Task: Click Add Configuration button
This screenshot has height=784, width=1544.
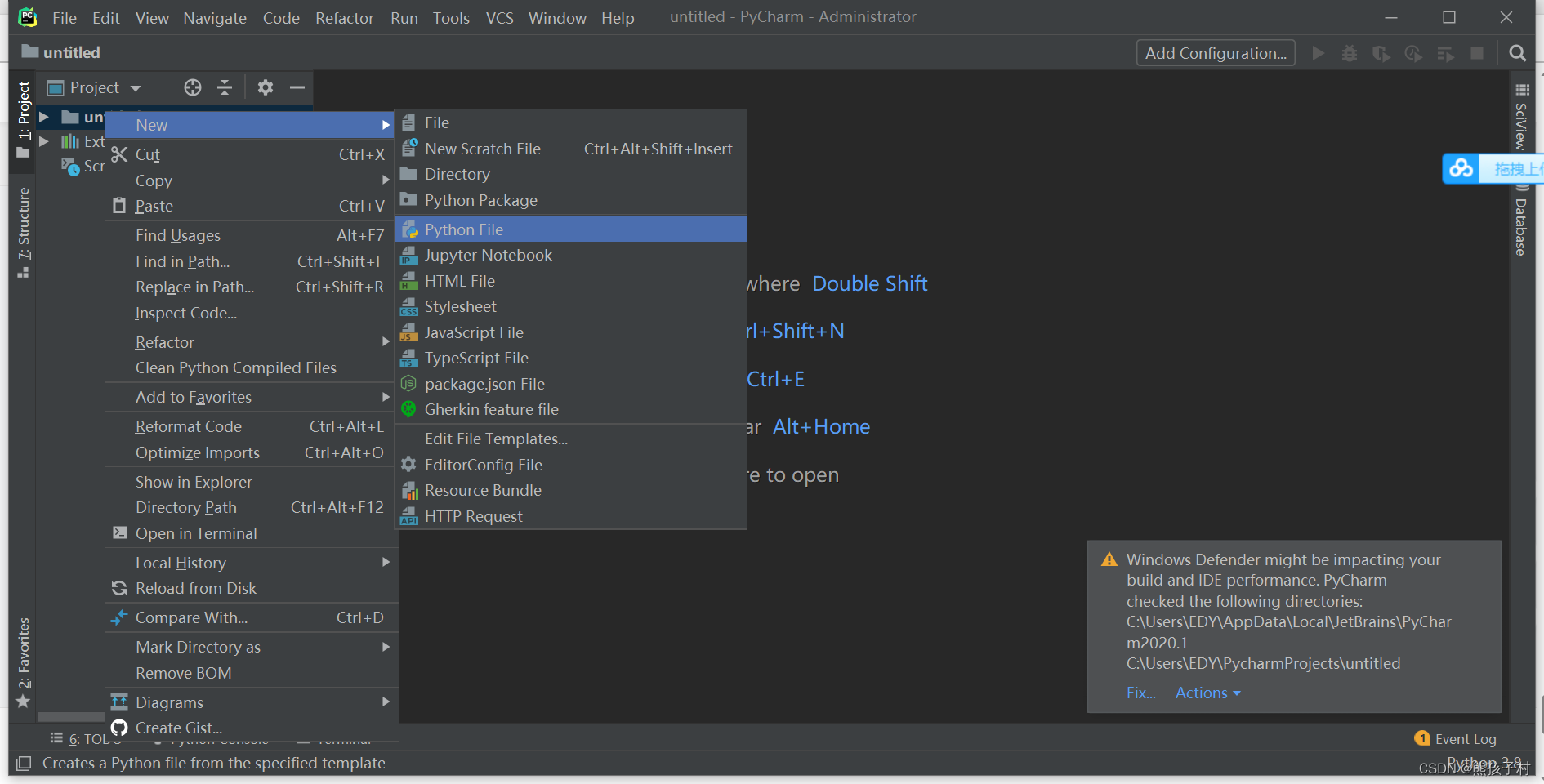Action: pyautogui.click(x=1216, y=53)
